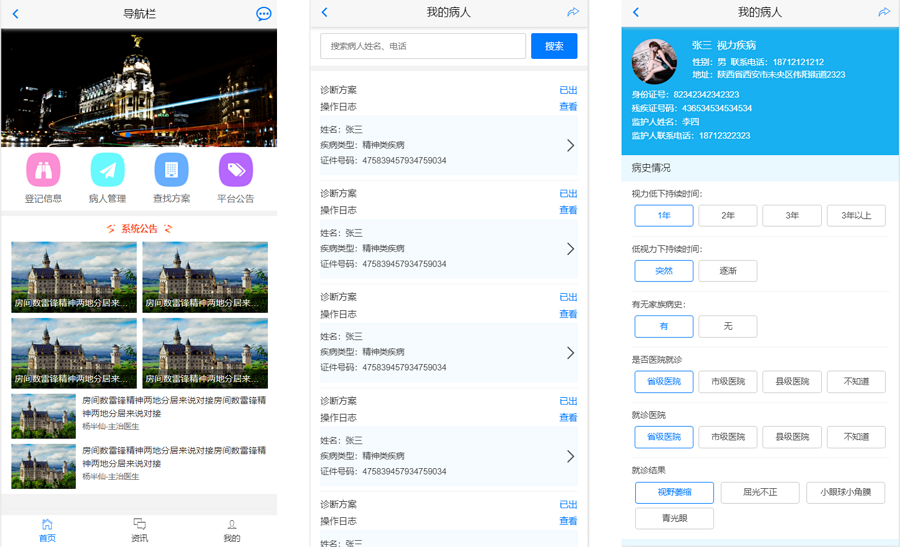The width and height of the screenshot is (900, 547).
Task: Click the address 陕西省西安市未央区 line
Action: pos(769,75)
